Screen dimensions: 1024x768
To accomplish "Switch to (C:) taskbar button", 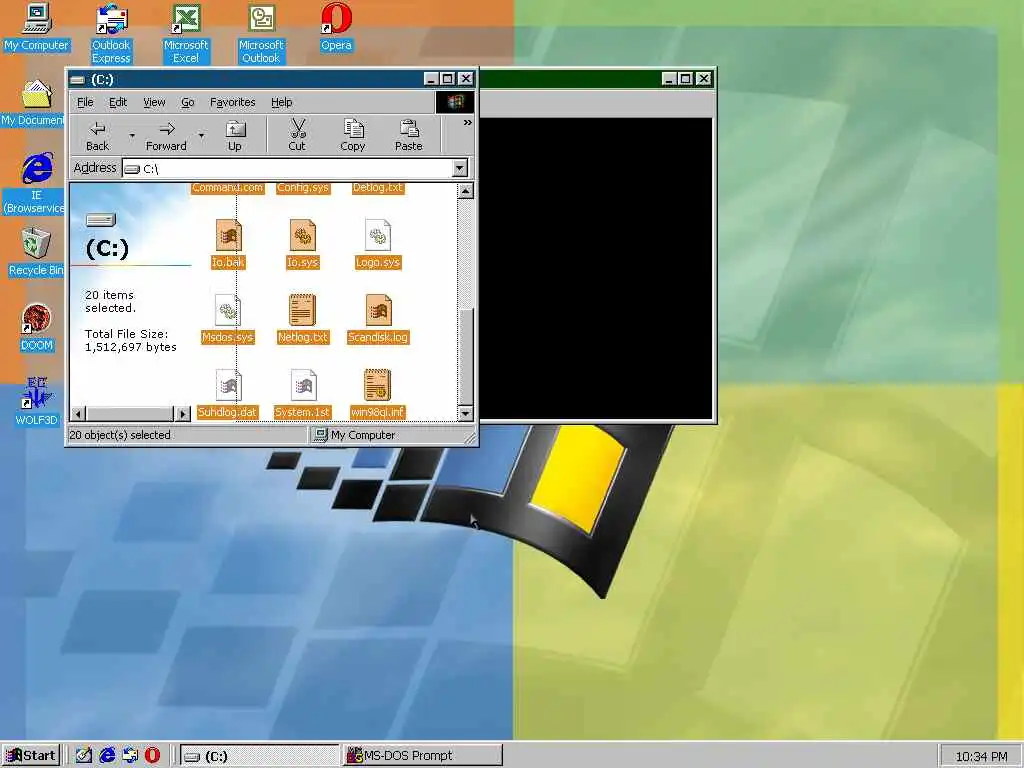I will pyautogui.click(x=259, y=756).
